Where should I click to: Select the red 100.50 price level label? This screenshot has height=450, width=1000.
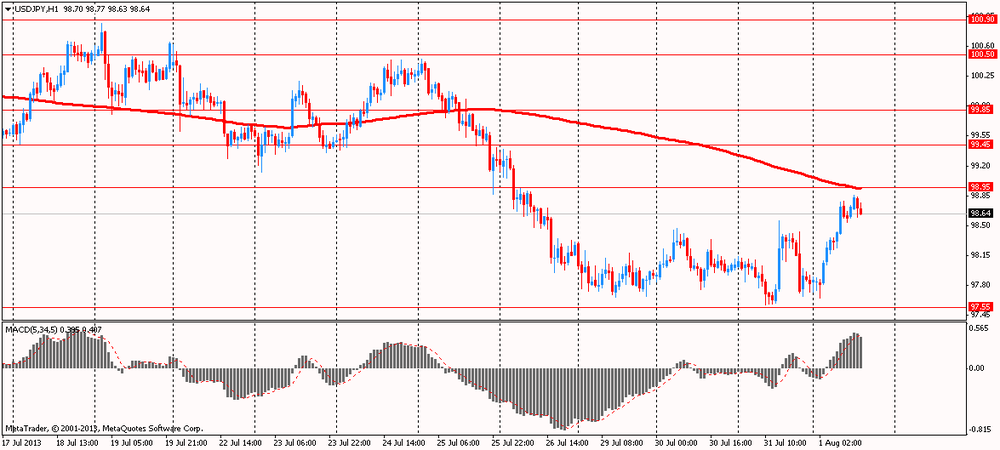pyautogui.click(x=981, y=55)
